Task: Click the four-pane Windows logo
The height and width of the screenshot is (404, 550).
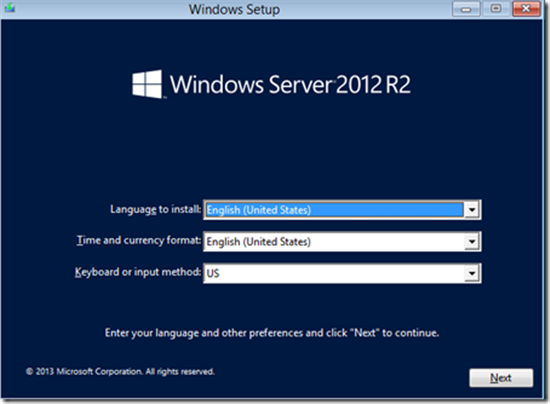Action: point(147,84)
